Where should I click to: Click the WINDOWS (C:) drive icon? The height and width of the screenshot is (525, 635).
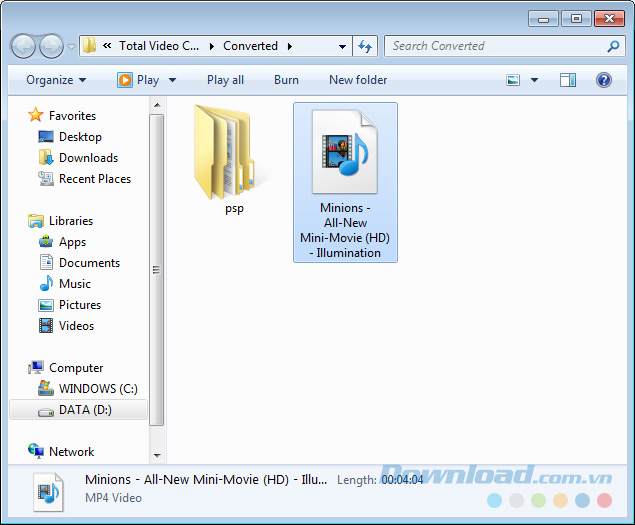(x=46, y=388)
